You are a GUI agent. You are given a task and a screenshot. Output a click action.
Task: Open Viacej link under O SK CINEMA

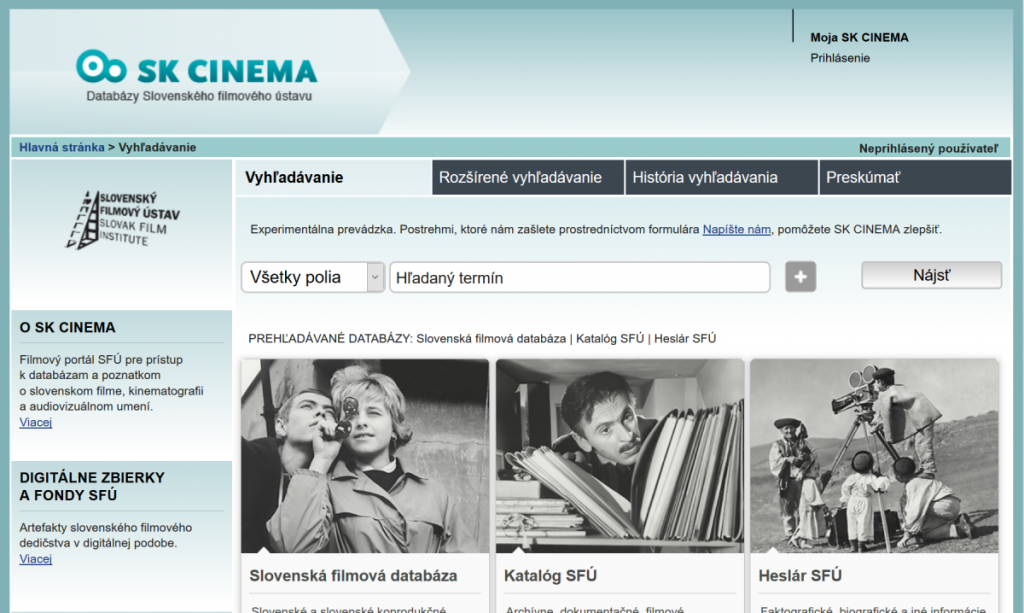tap(36, 422)
